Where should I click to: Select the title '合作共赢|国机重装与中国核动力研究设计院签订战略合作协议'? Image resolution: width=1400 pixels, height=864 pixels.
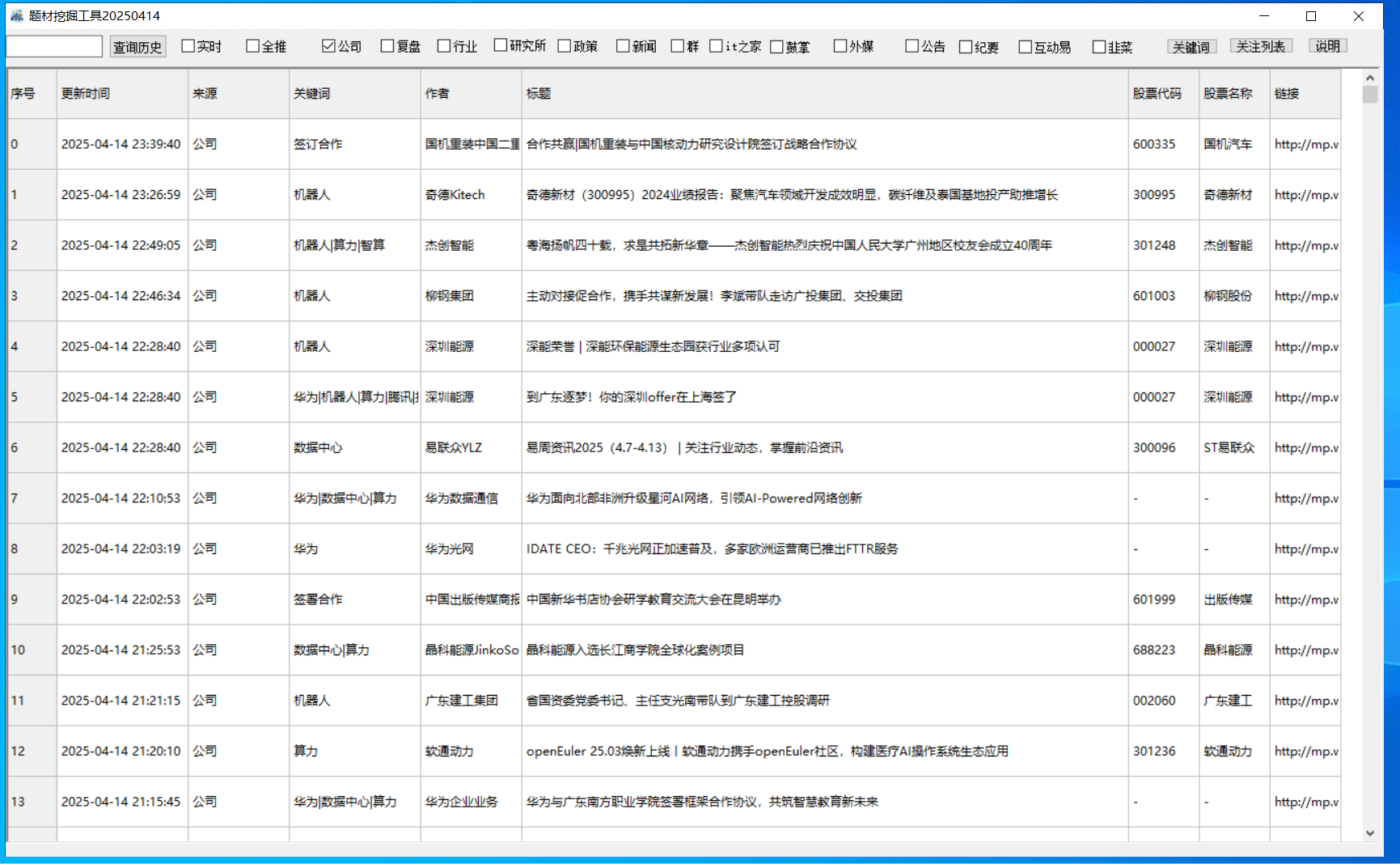pyautogui.click(x=692, y=144)
